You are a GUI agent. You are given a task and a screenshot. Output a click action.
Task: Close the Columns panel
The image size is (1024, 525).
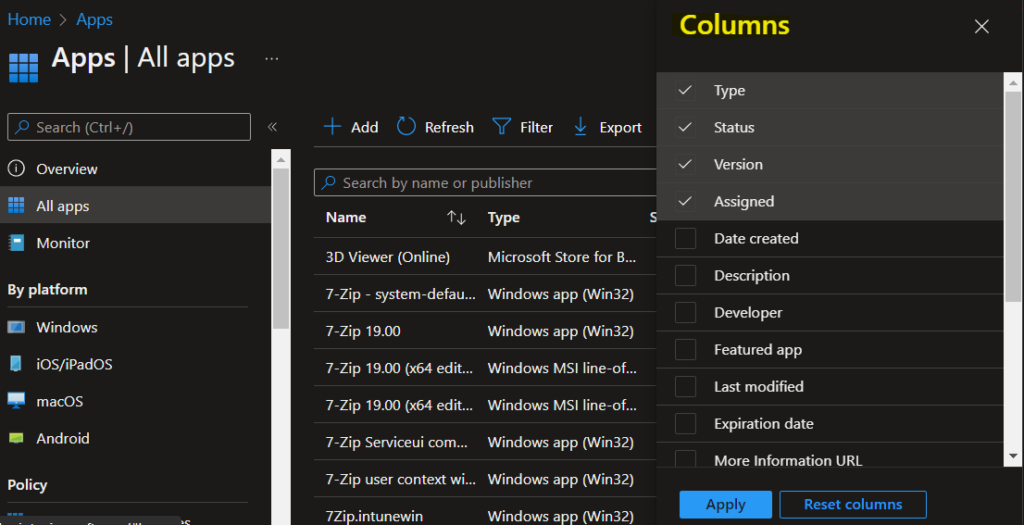click(x=982, y=27)
